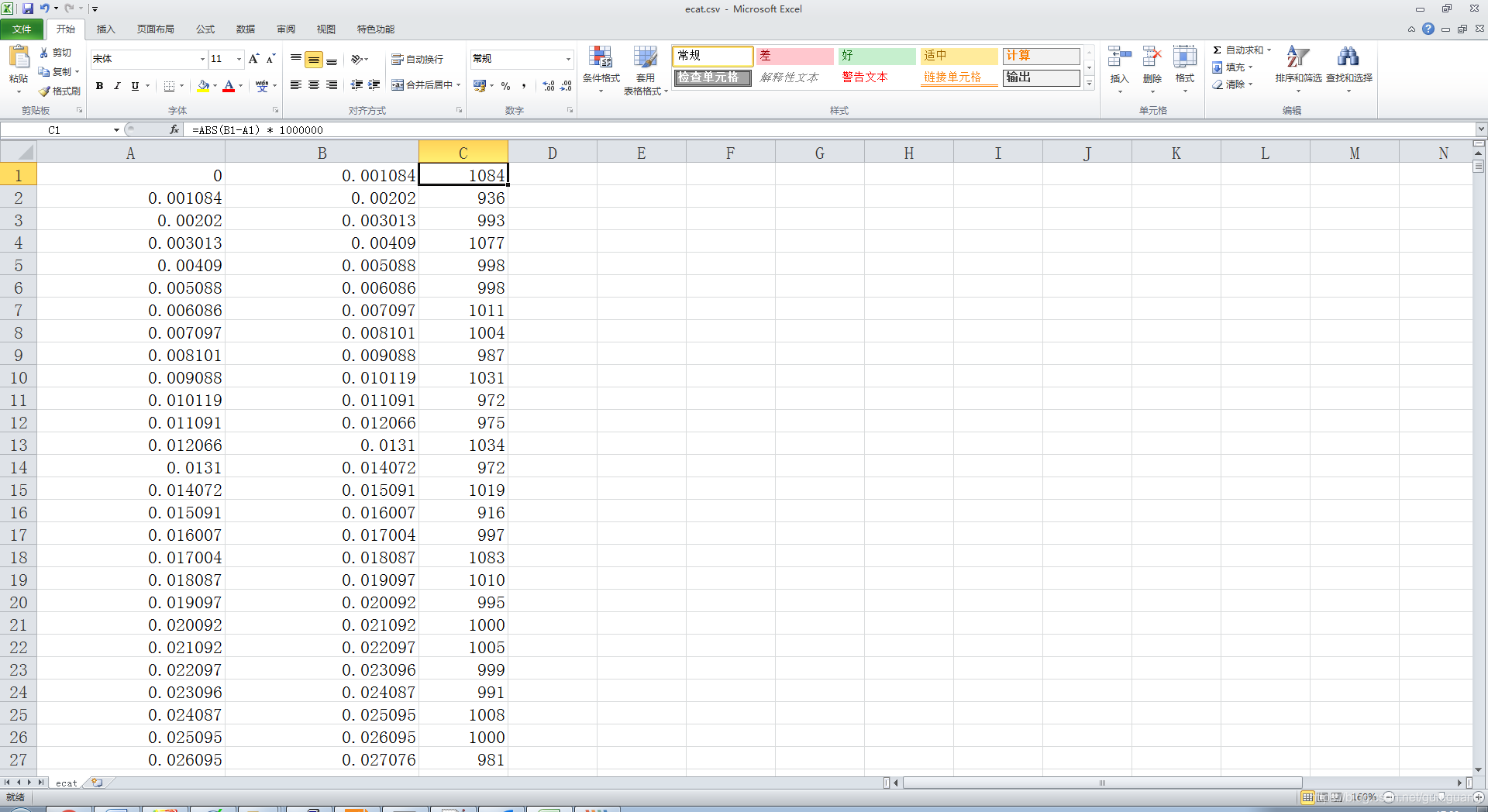Screen dimensions: 1488x812
Task: Toggle align text right
Action: (x=332, y=85)
